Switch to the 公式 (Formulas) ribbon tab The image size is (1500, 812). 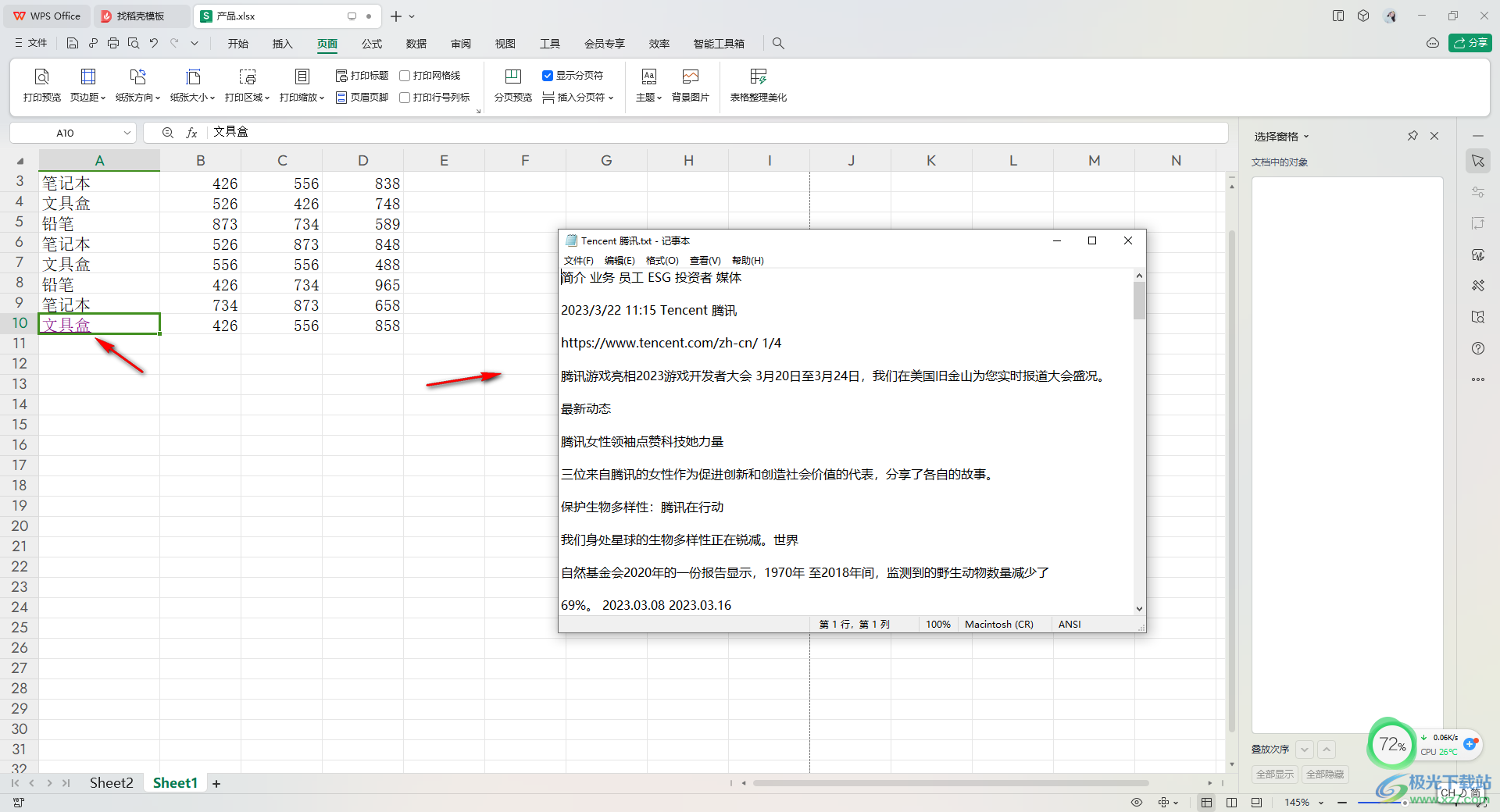click(372, 44)
